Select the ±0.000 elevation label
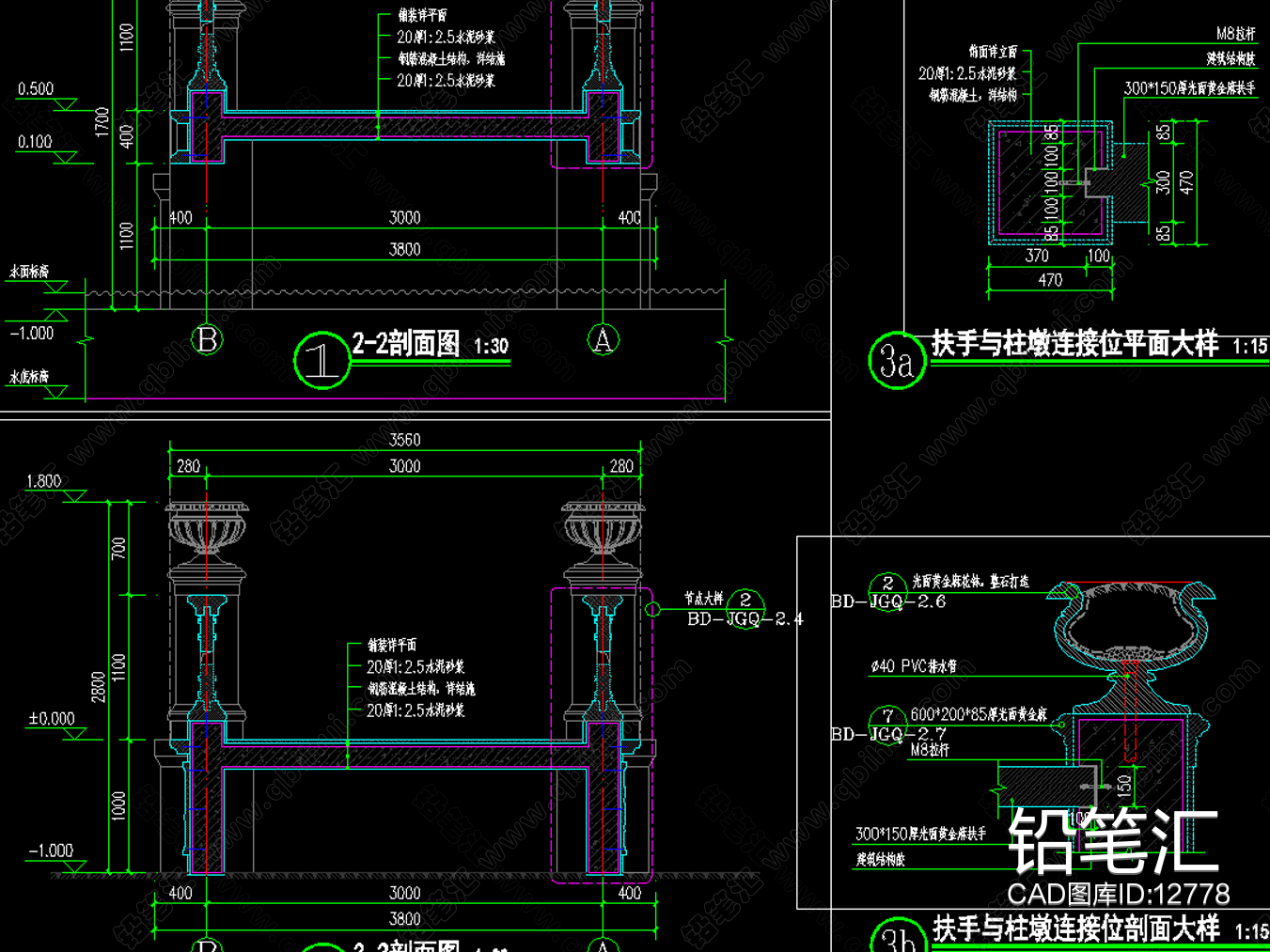1270x952 pixels. pos(52,719)
